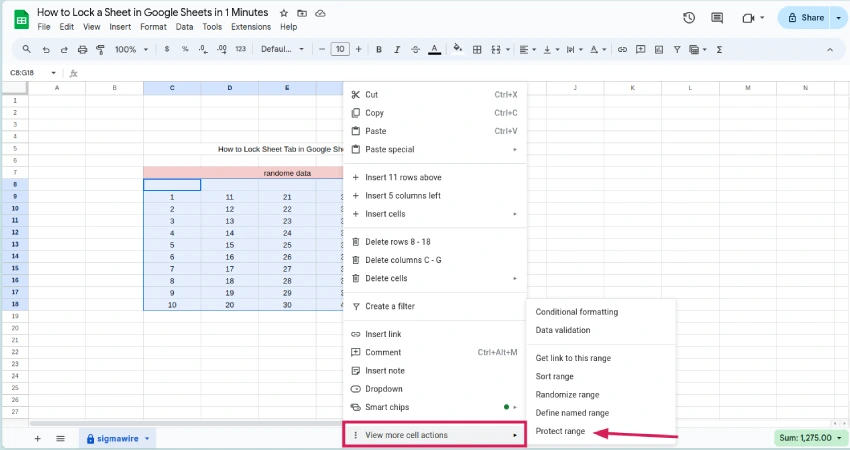Open the Insert menu
The height and width of the screenshot is (450, 850).
click(120, 27)
